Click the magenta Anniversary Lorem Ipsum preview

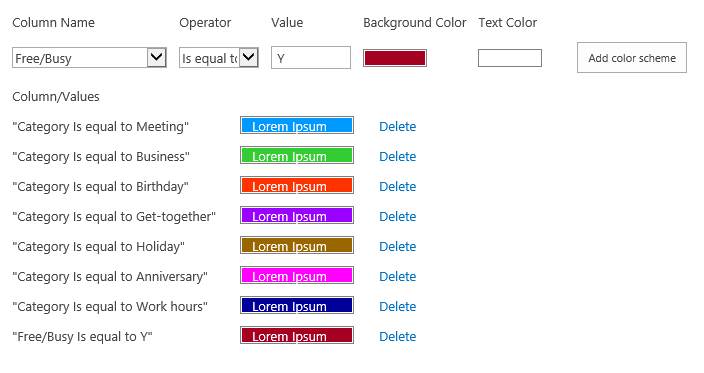(297, 276)
